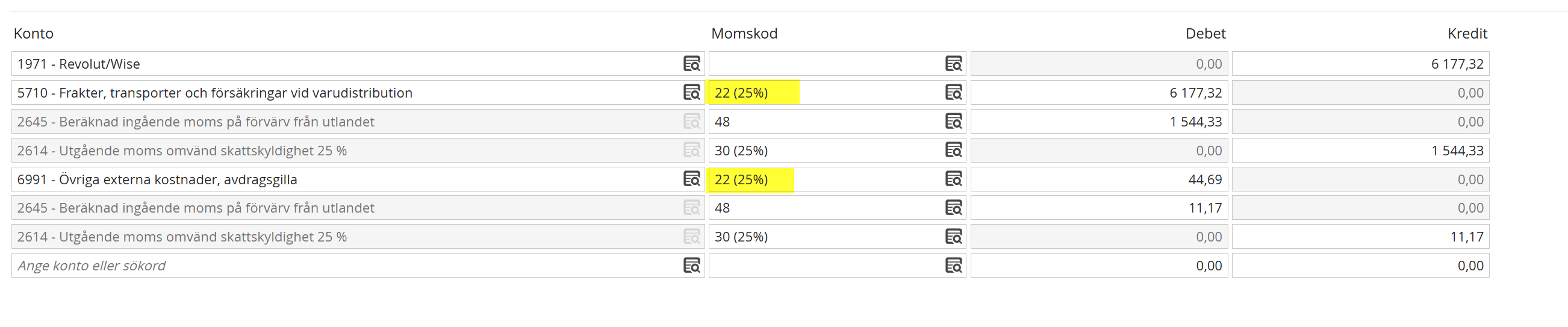This screenshot has width=1568, height=327.
Task: Open VAT code lookup on empty bottom row
Action: [x=953, y=265]
